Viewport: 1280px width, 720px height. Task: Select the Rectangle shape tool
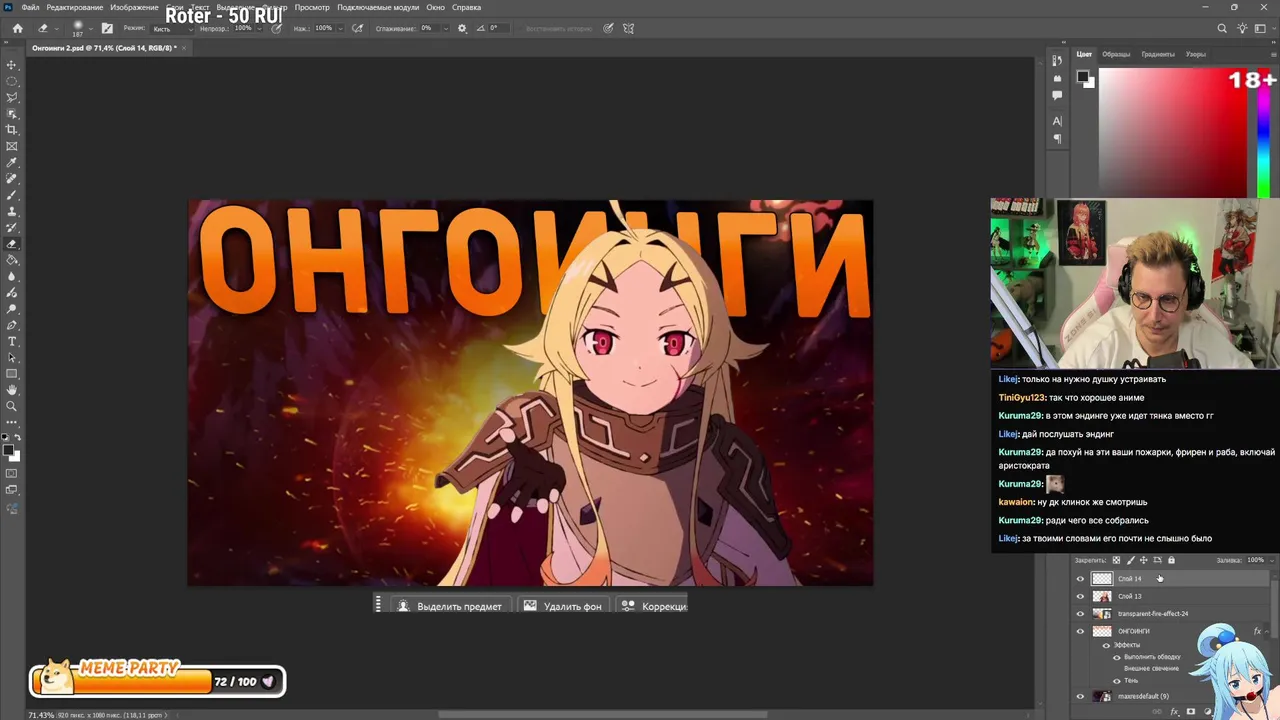(x=12, y=374)
